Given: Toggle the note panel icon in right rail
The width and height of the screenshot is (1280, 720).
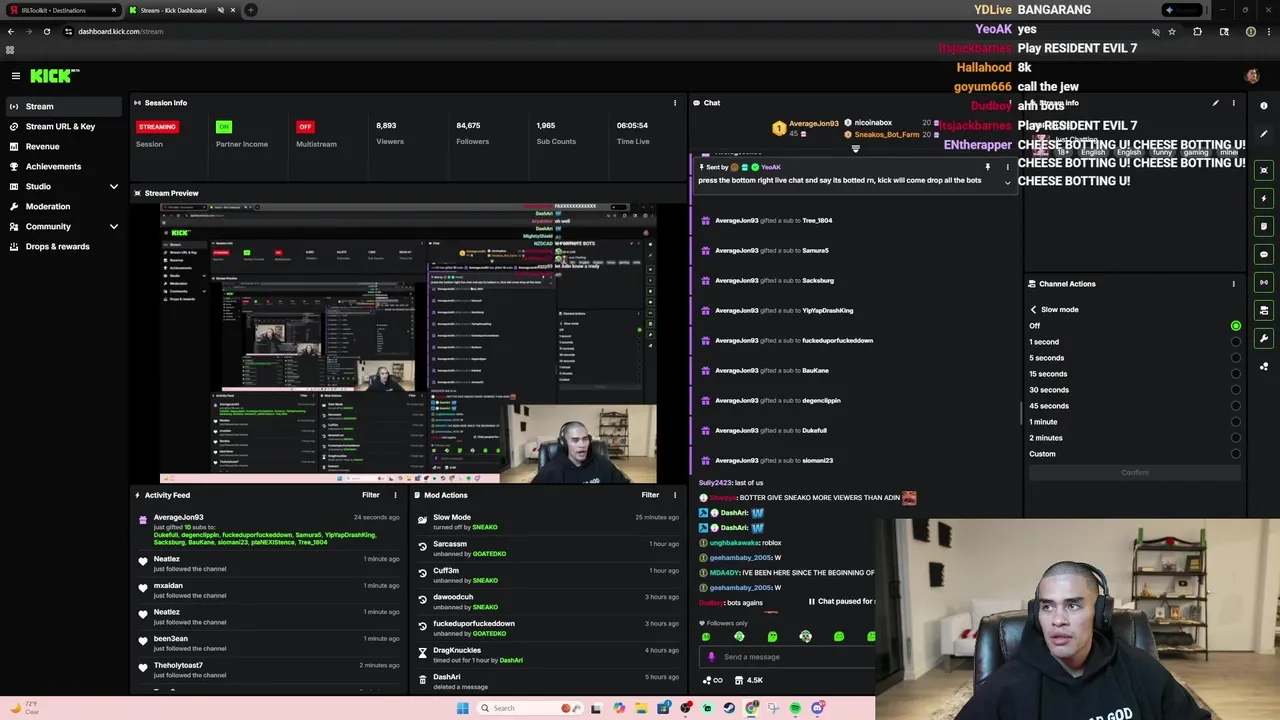Looking at the screenshot, I should point(1264,226).
